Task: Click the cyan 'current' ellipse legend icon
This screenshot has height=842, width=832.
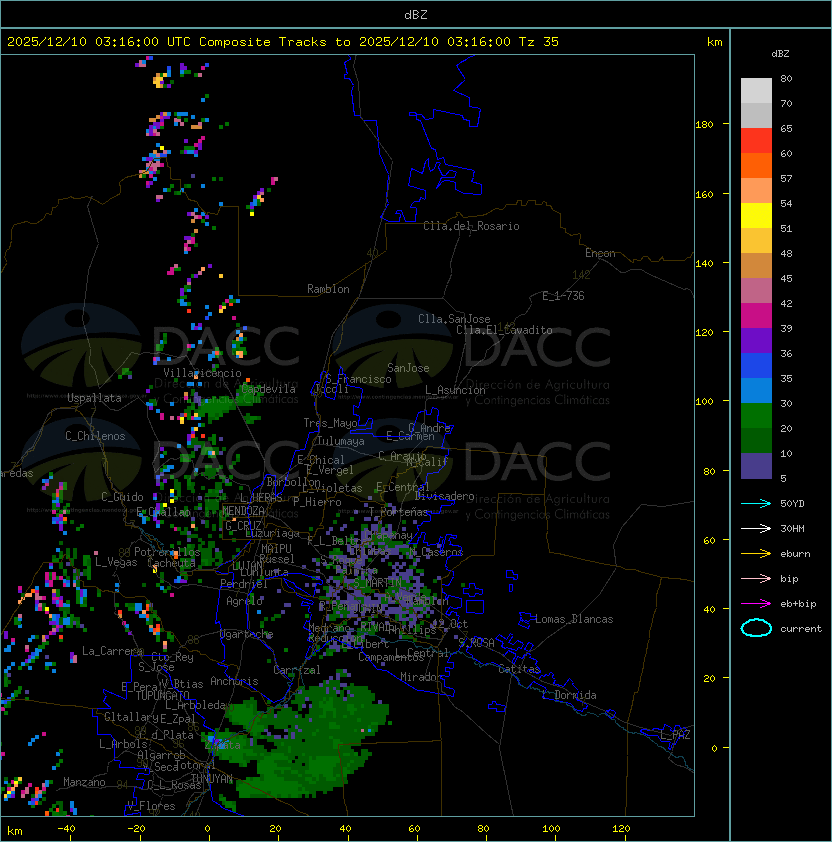Action: [x=756, y=628]
